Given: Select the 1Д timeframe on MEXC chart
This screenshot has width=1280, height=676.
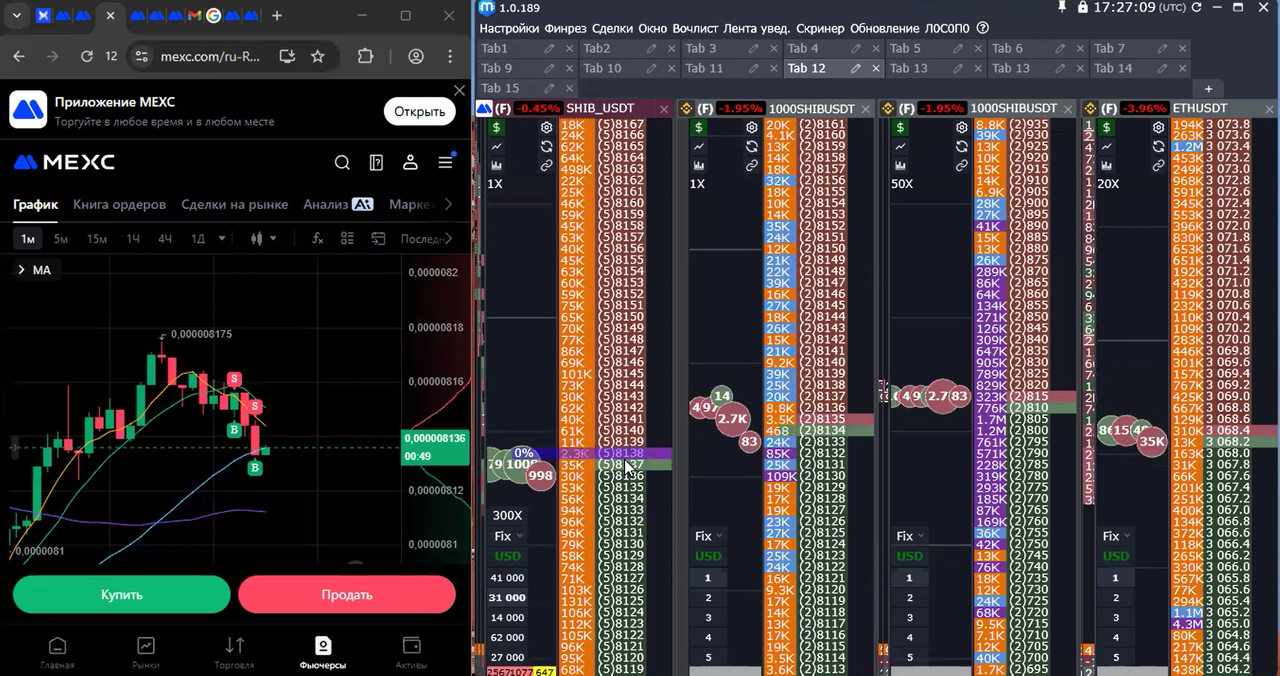Looking at the screenshot, I should [x=198, y=239].
